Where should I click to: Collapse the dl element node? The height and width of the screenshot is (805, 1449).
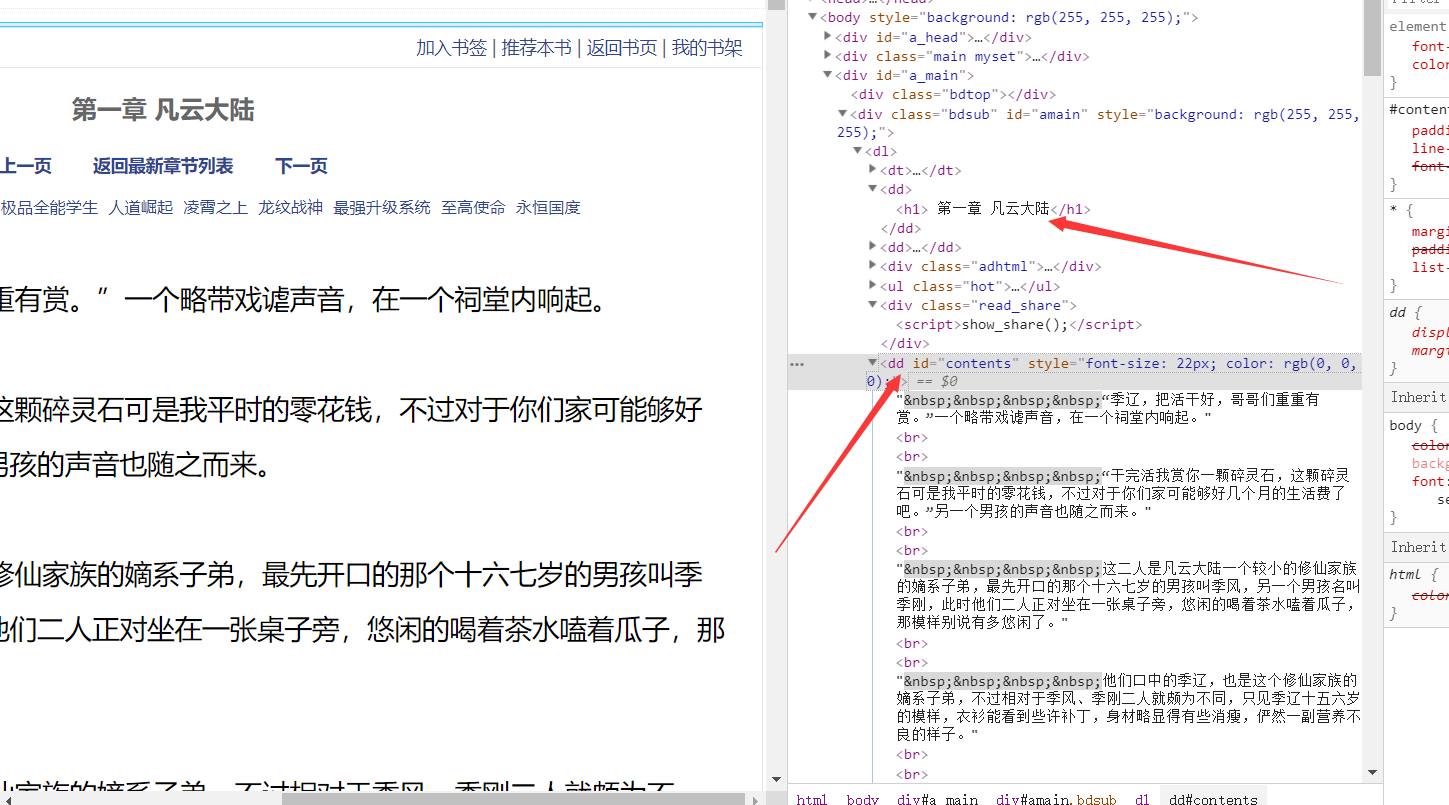coord(858,151)
